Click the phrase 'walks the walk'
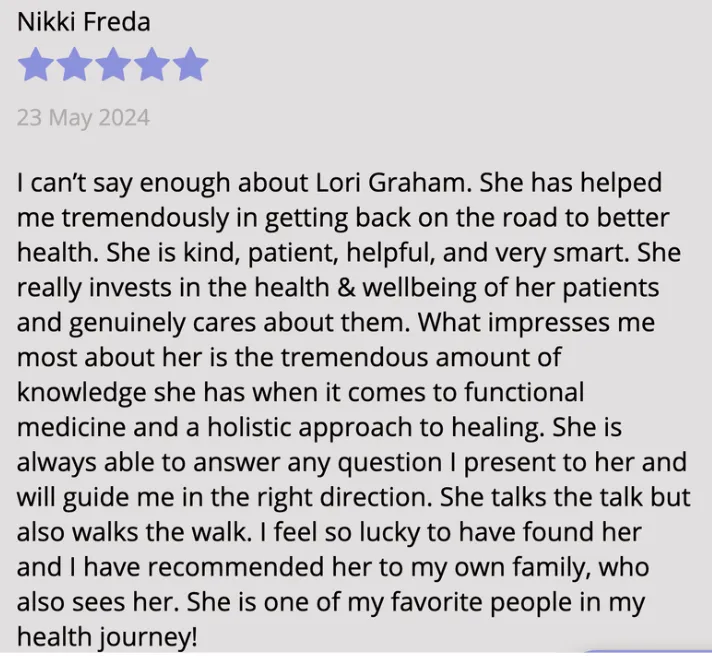Screen dimensions: 712x656 tap(161, 532)
